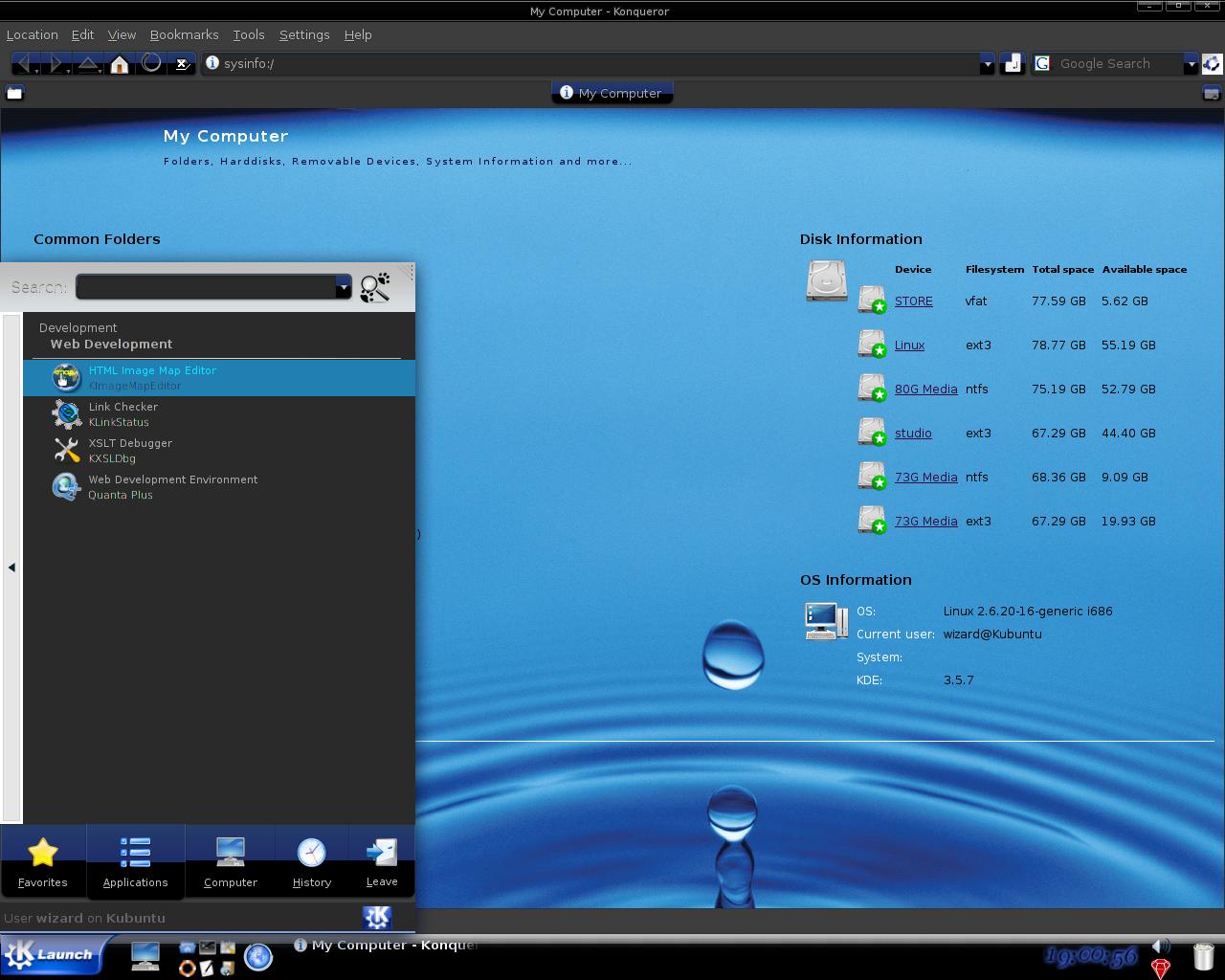The height and width of the screenshot is (980, 1225).
Task: Open the studio disk link
Action: [x=913, y=433]
